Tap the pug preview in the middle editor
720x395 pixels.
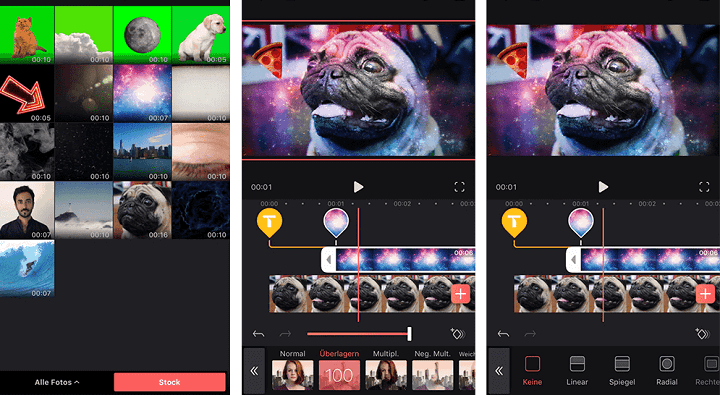pyautogui.click(x=358, y=90)
